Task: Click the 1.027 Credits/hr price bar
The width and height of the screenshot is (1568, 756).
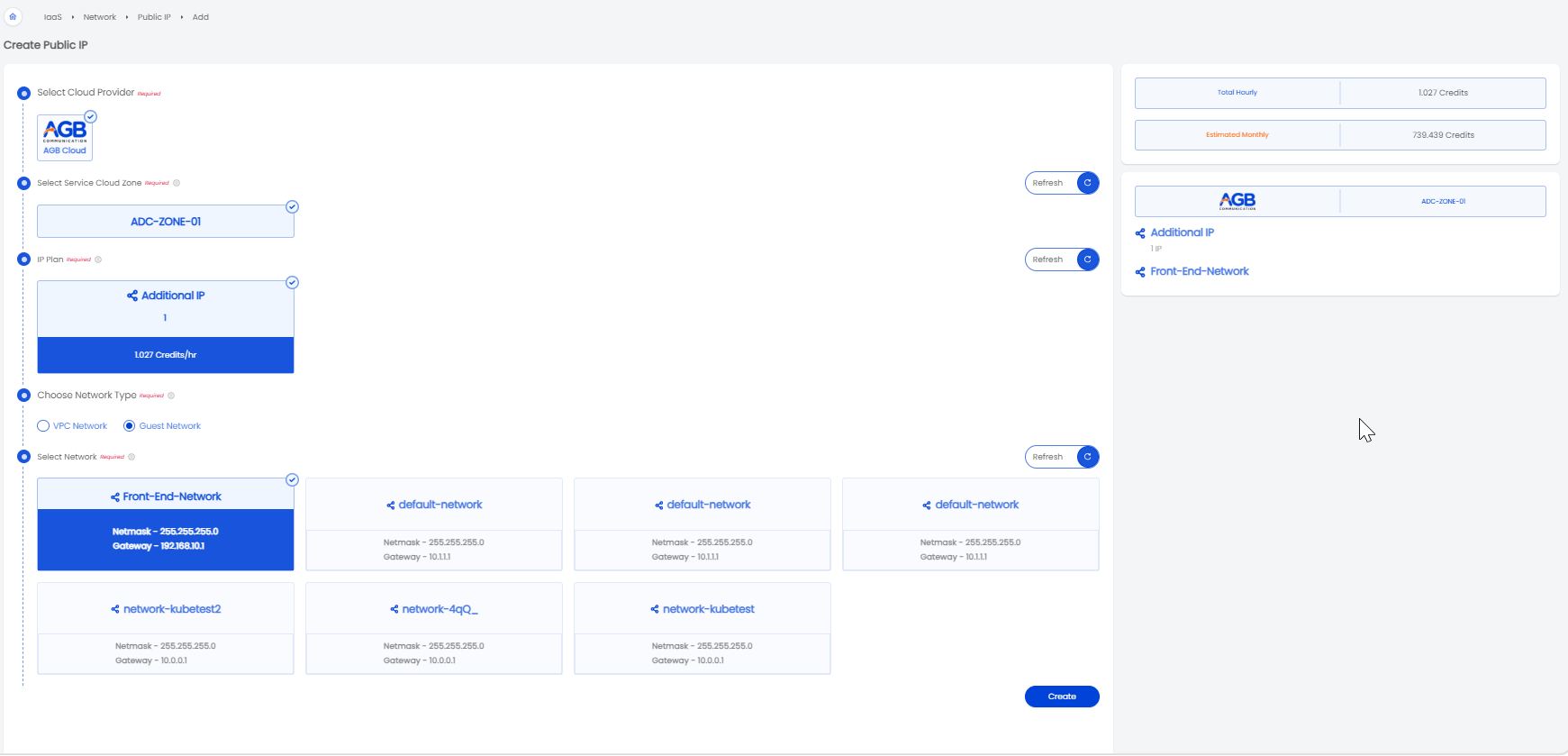Action: (x=166, y=355)
